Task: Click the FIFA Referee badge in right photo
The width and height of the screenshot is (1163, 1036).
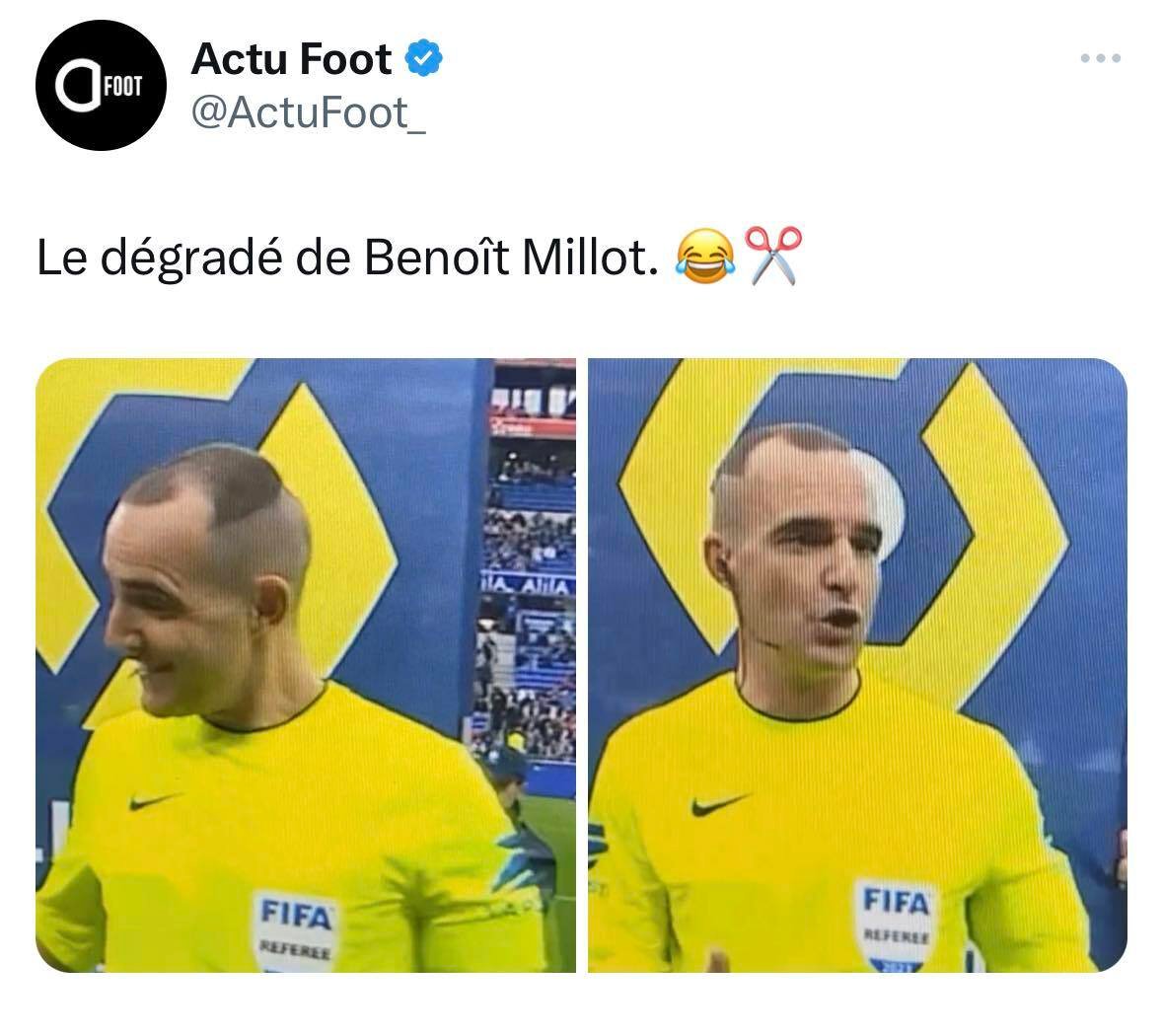Action: pyautogui.click(x=896, y=925)
